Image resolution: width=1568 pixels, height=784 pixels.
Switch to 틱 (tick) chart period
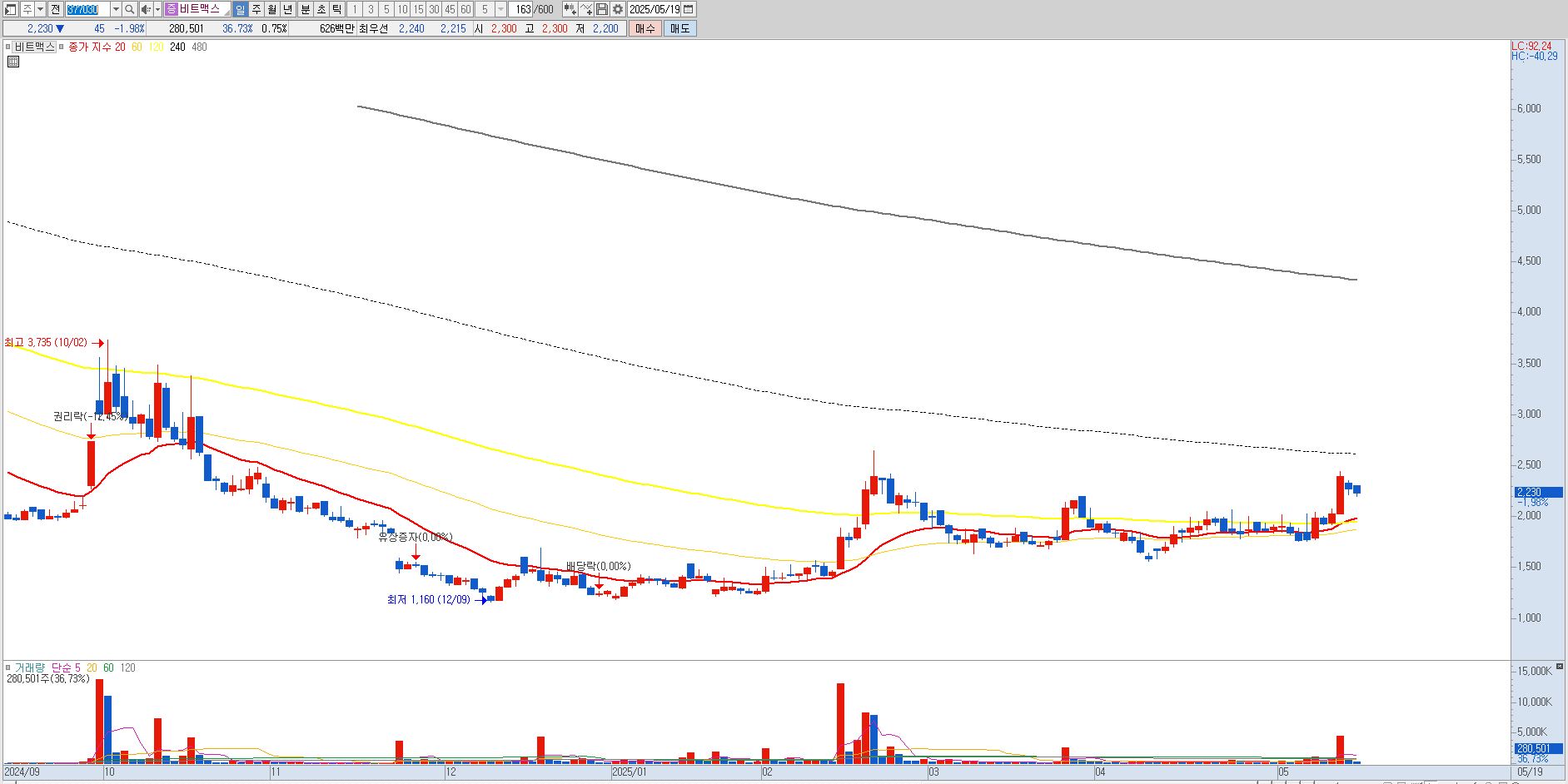336,9
